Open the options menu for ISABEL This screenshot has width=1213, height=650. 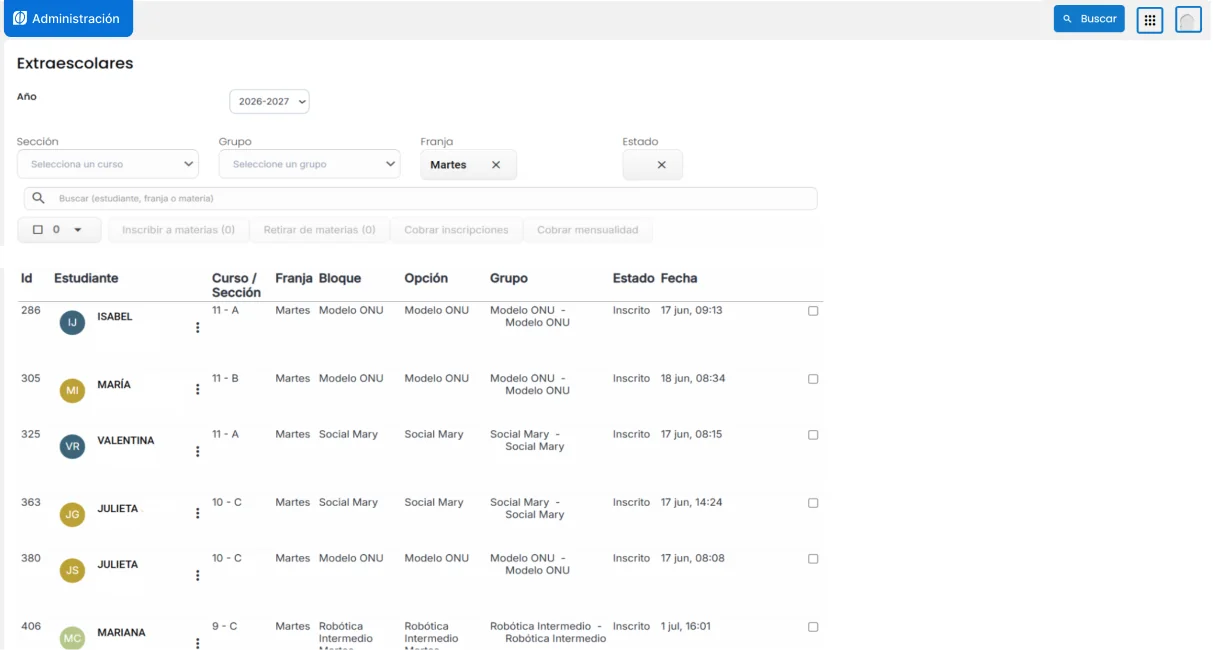pos(197,327)
